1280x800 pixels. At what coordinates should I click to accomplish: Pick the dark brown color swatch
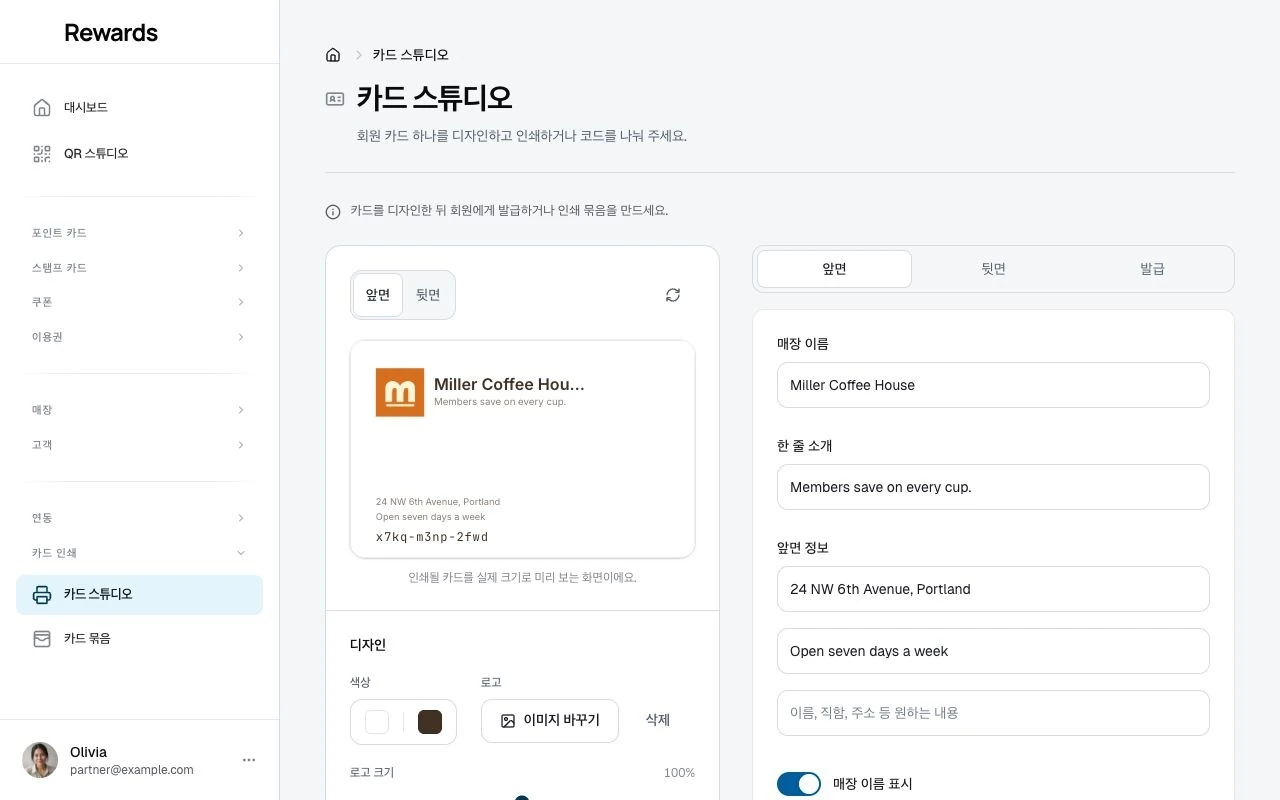430,722
